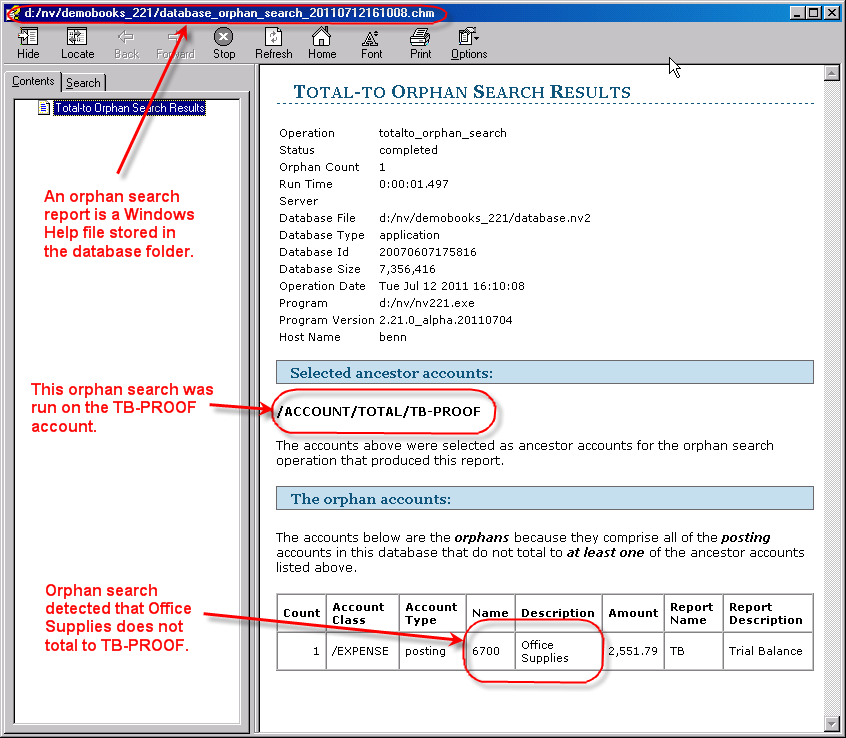Click the Forward navigation icon
Image resolution: width=846 pixels, height=738 pixels.
(x=175, y=43)
